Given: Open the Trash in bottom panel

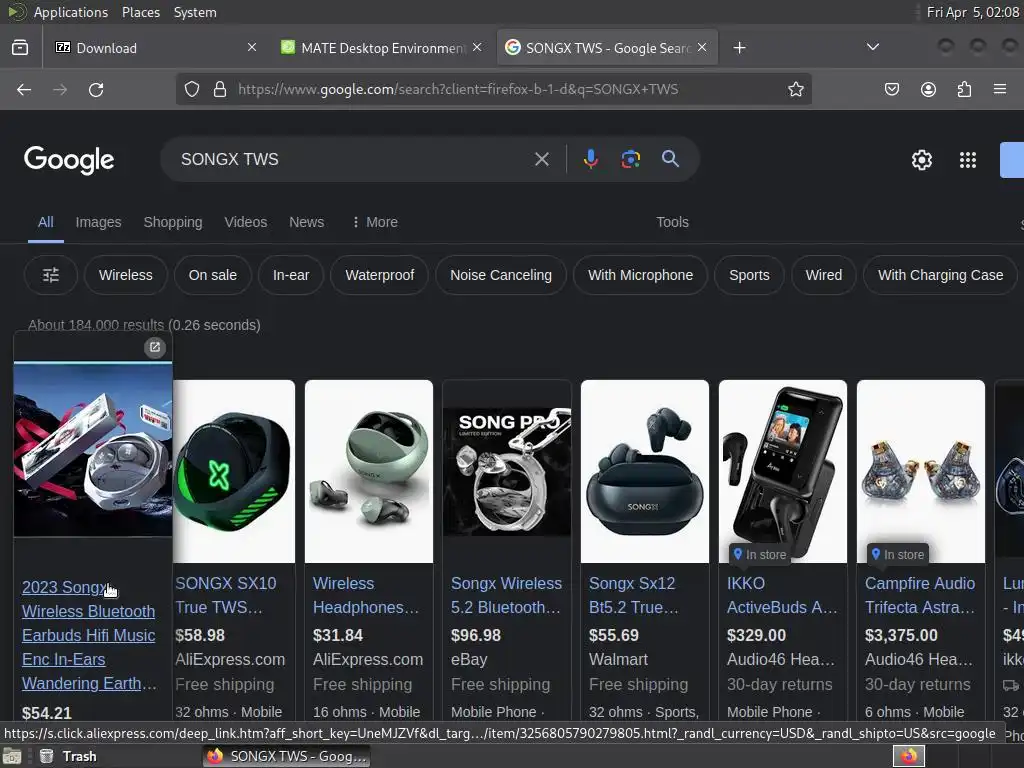Looking at the screenshot, I should coord(68,756).
